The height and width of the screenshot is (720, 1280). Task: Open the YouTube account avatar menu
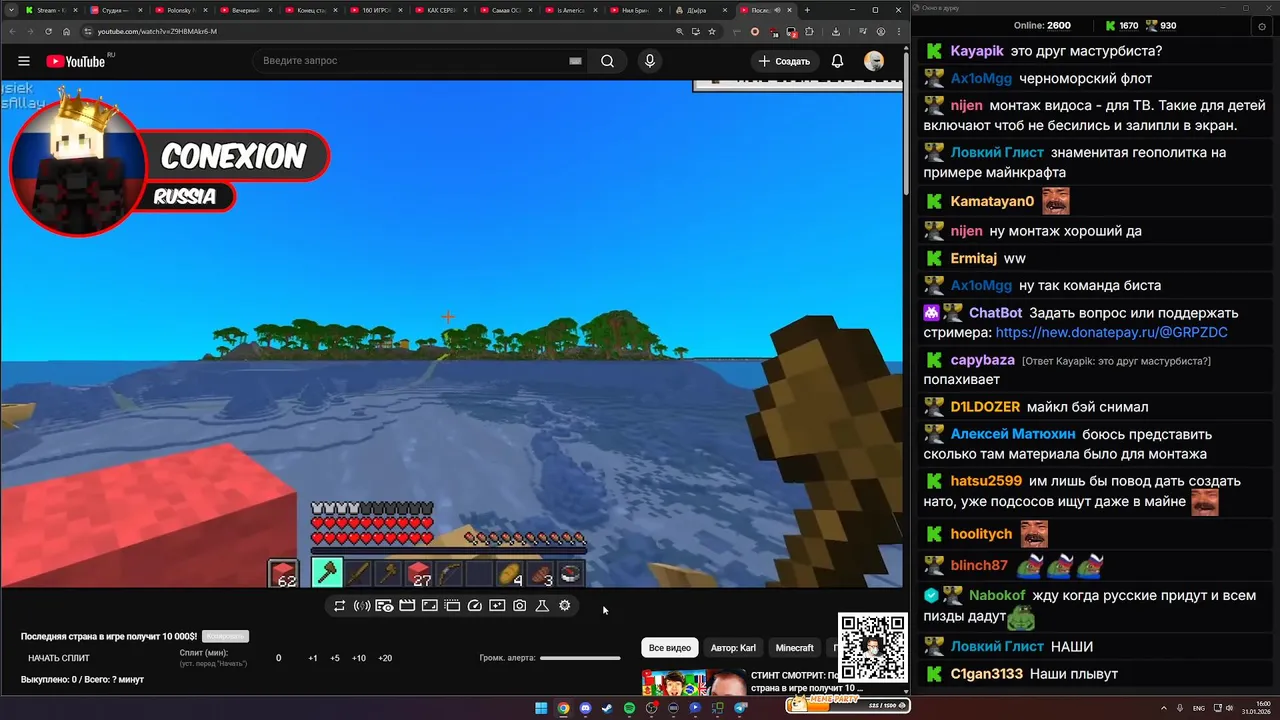[874, 61]
